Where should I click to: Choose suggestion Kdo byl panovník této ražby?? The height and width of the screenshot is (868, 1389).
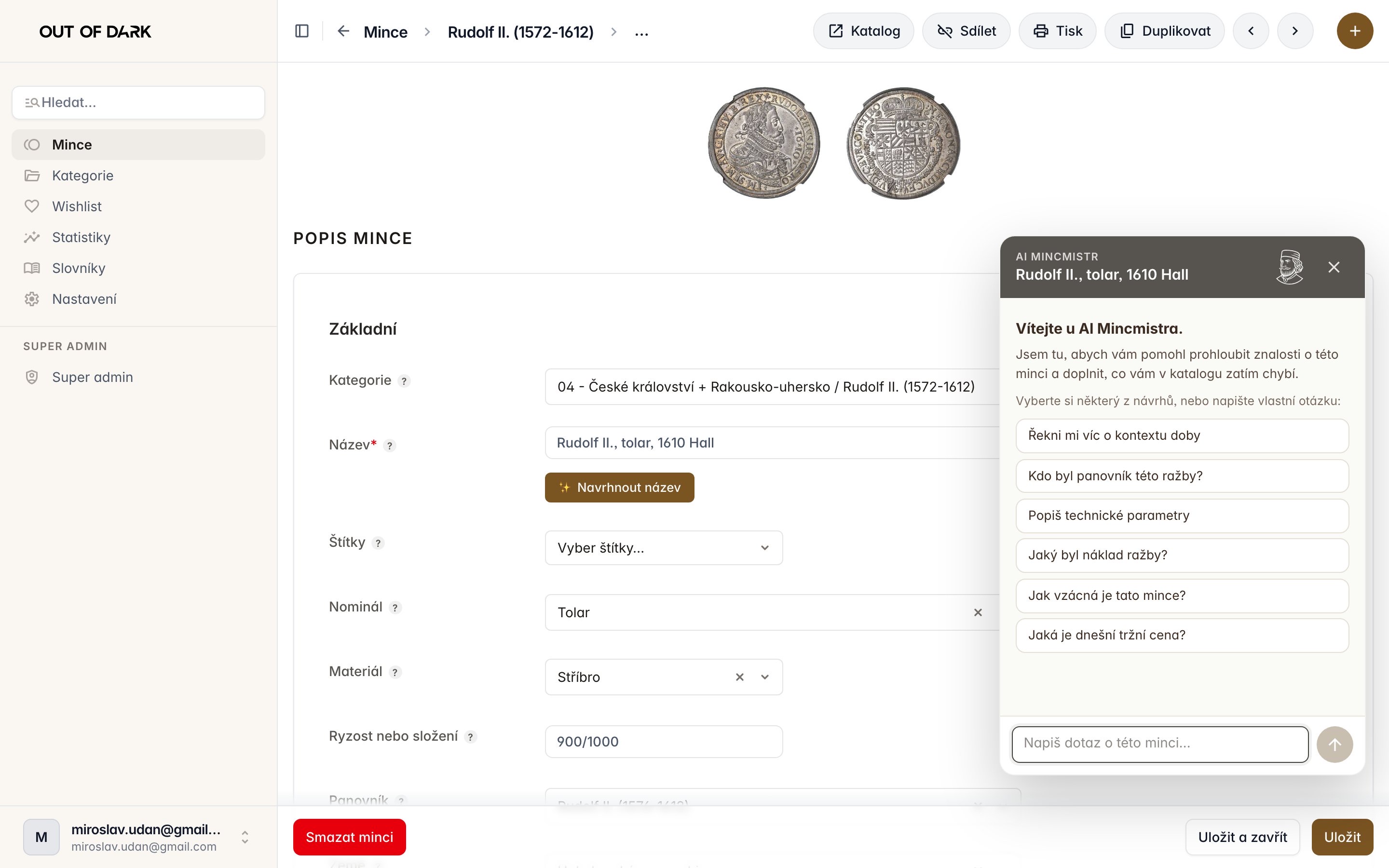pos(1182,476)
